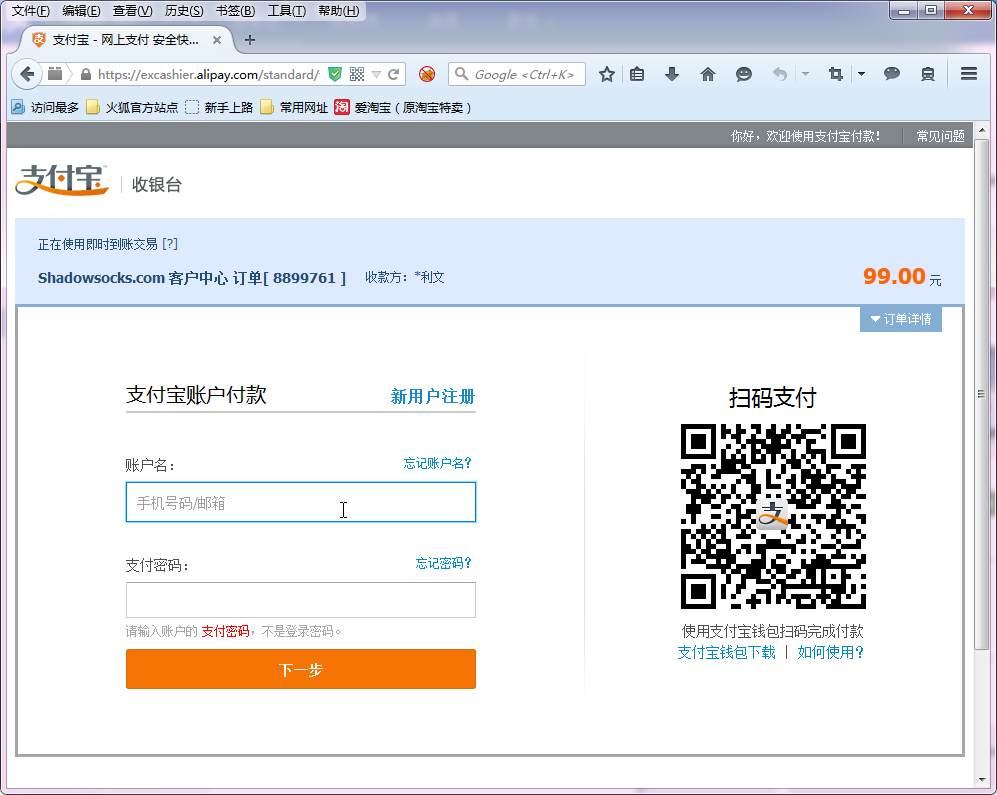Image resolution: width=997 pixels, height=795 pixels.
Task: Open the 访问最多 bookmark
Action: [45, 107]
